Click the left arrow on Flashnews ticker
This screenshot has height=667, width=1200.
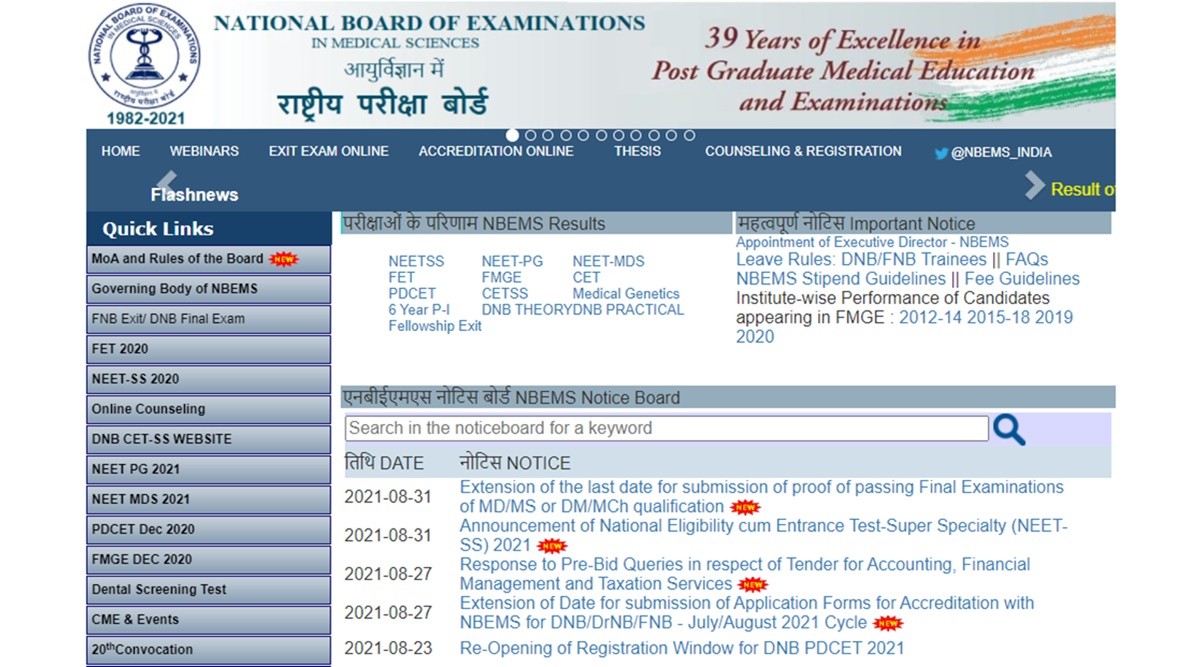point(166,183)
